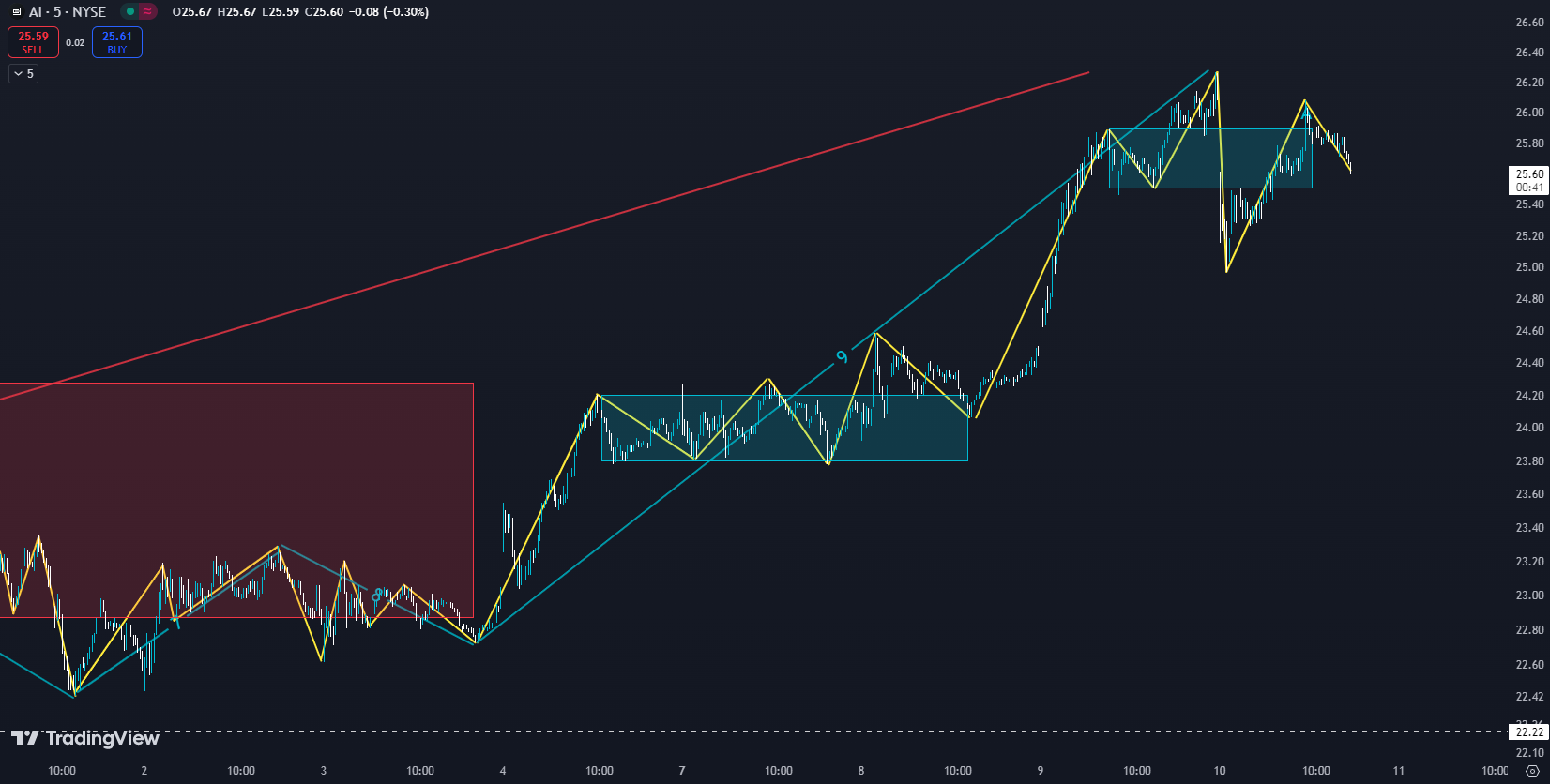This screenshot has width=1550, height=784.
Task: Select the teal number 9 label
Action: point(842,356)
